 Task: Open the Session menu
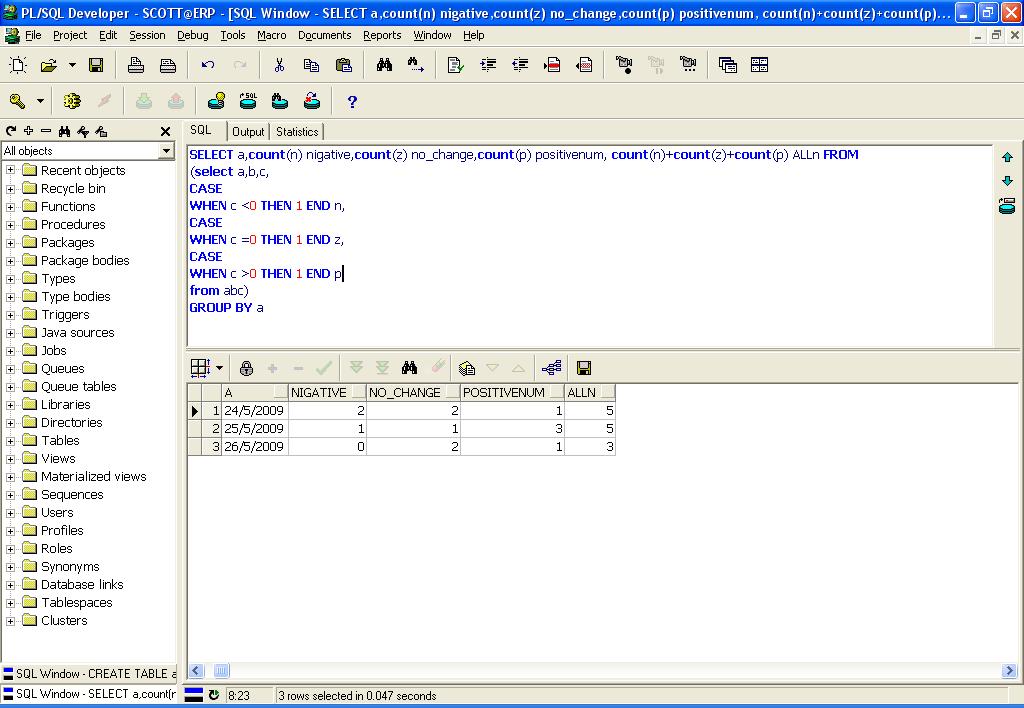[147, 35]
